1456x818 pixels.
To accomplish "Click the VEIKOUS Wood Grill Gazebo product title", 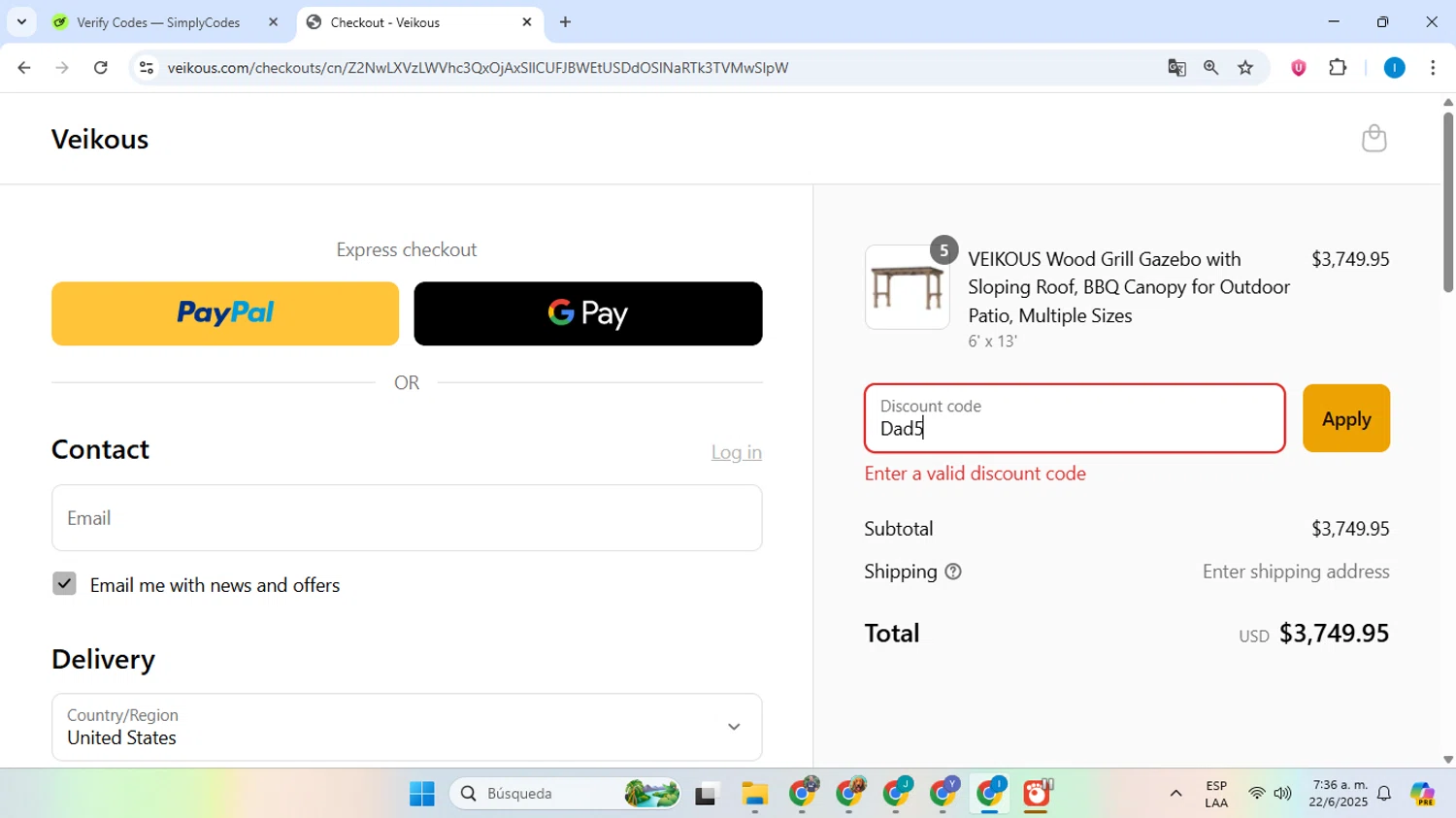I will [1129, 287].
